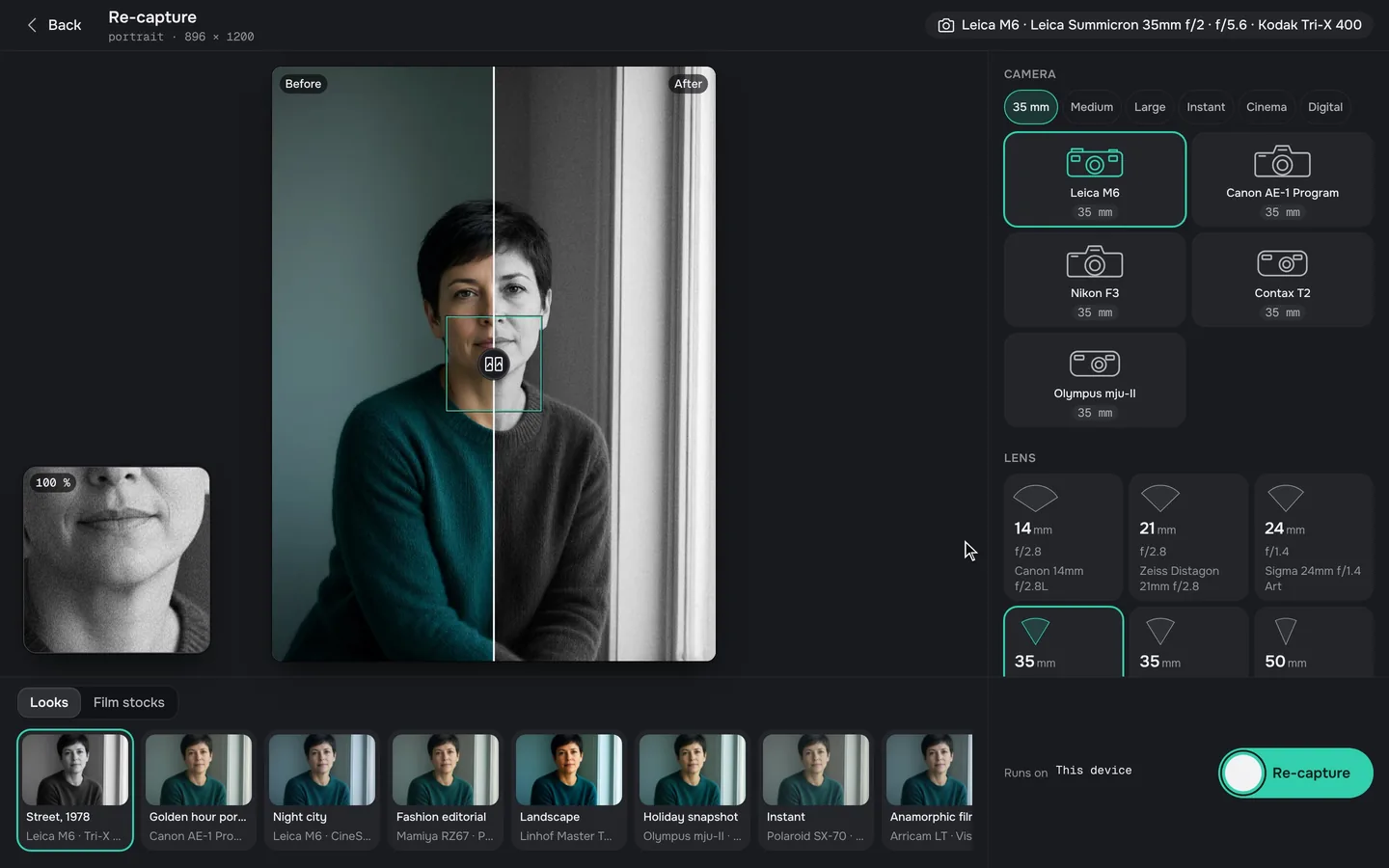Switch to Medium format cameras
1389x868 pixels.
pyautogui.click(x=1092, y=107)
